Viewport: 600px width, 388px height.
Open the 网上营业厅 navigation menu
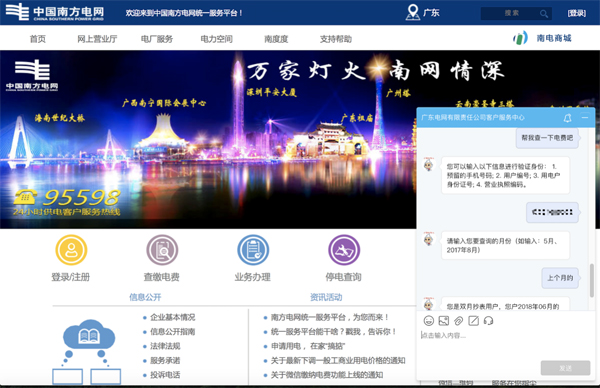(x=97, y=39)
